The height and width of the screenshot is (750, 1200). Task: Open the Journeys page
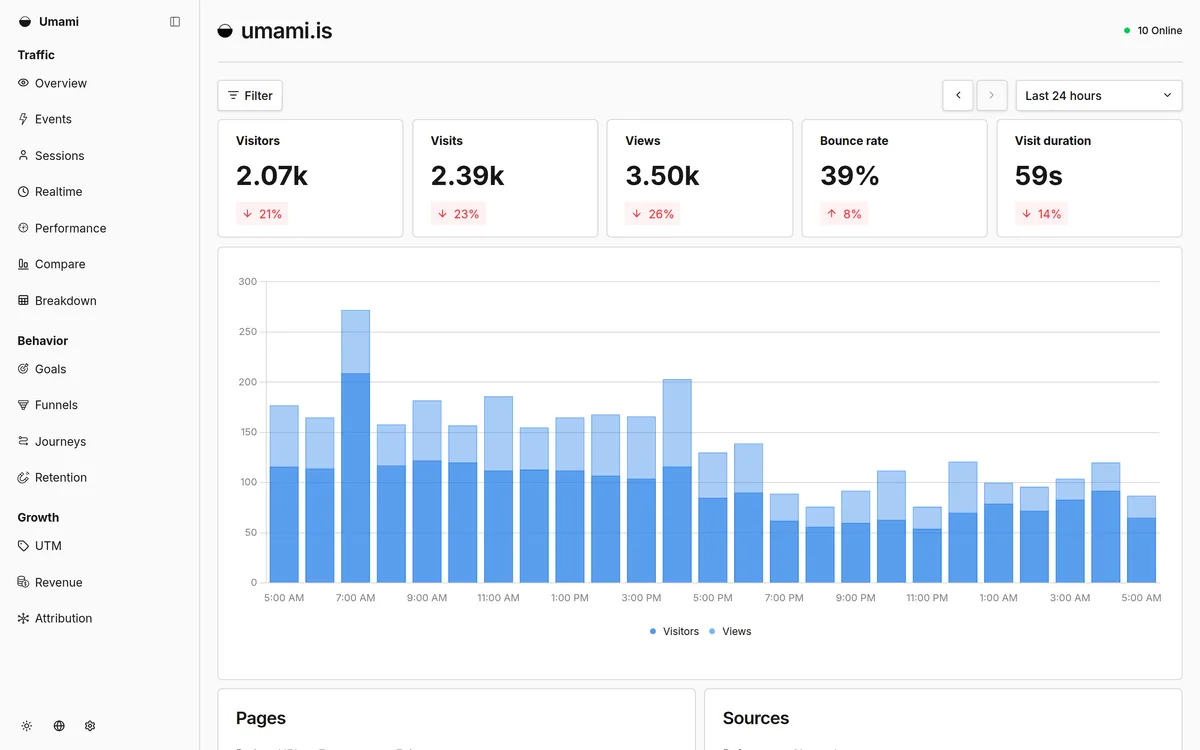(60, 441)
